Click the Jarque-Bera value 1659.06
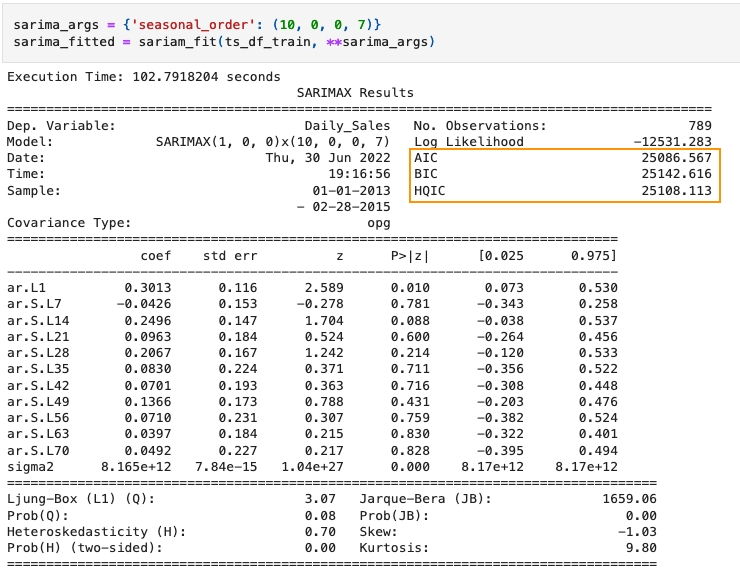Screen dimensions: 740x584 pos(684,499)
